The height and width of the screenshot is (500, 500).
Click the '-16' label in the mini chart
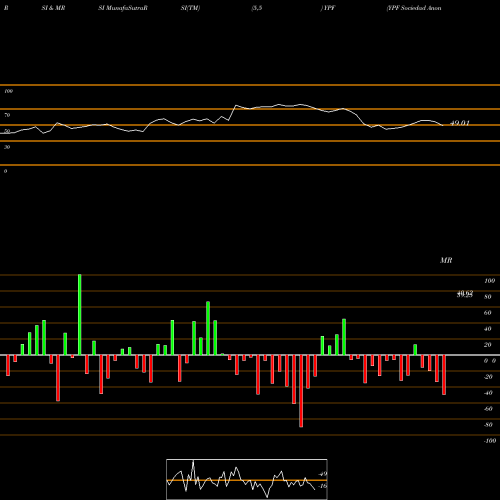[322, 486]
